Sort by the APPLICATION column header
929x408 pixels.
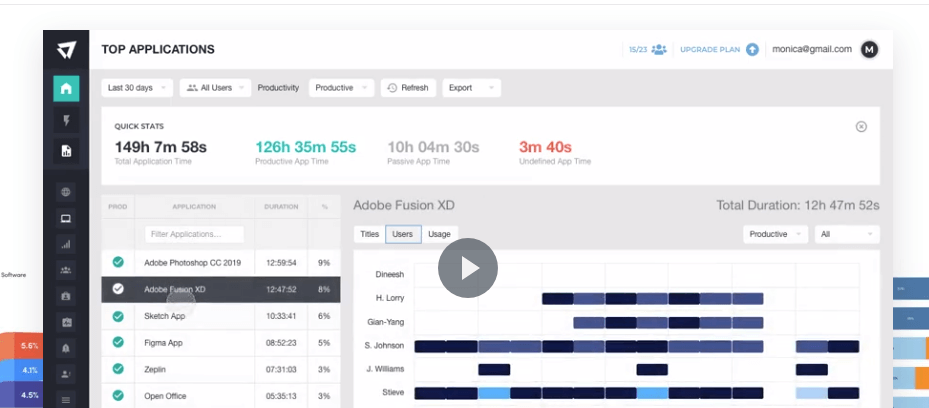tap(194, 207)
